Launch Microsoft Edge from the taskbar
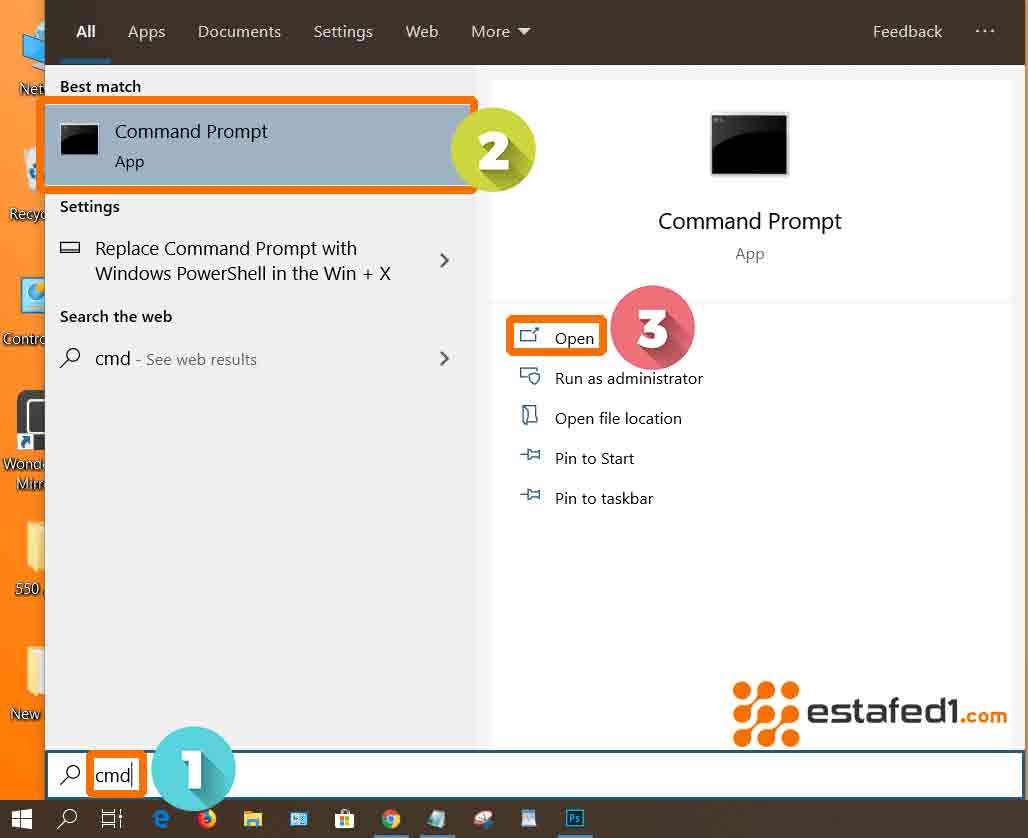 coord(161,818)
